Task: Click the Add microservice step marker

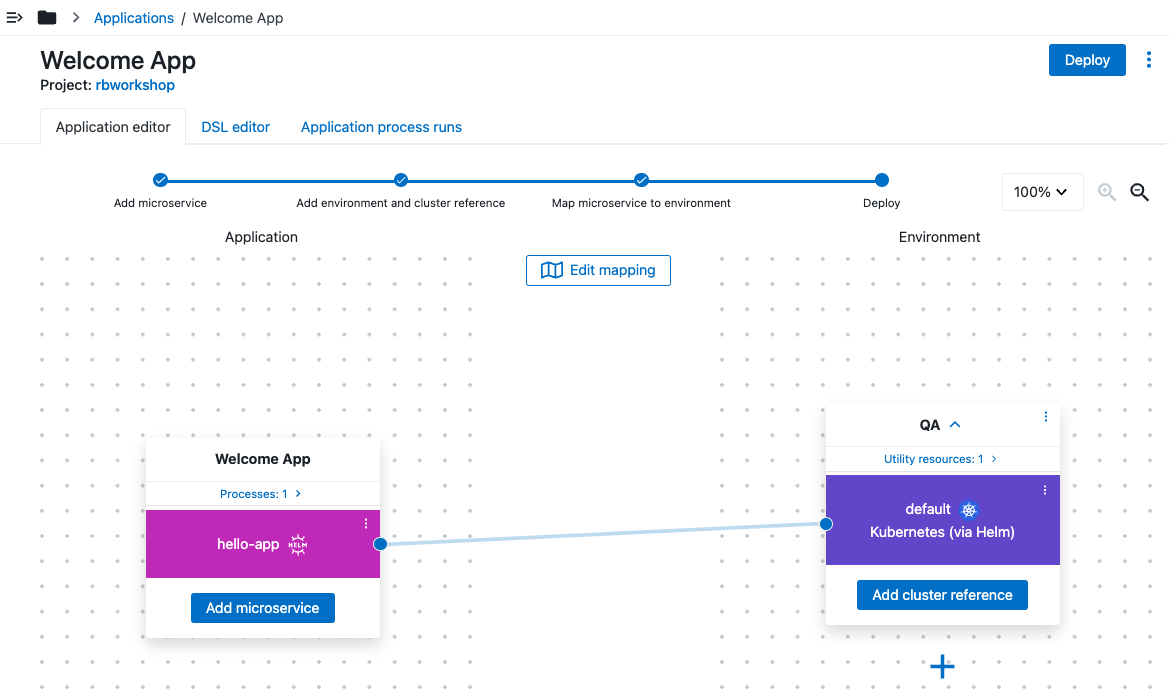Action: [x=160, y=180]
